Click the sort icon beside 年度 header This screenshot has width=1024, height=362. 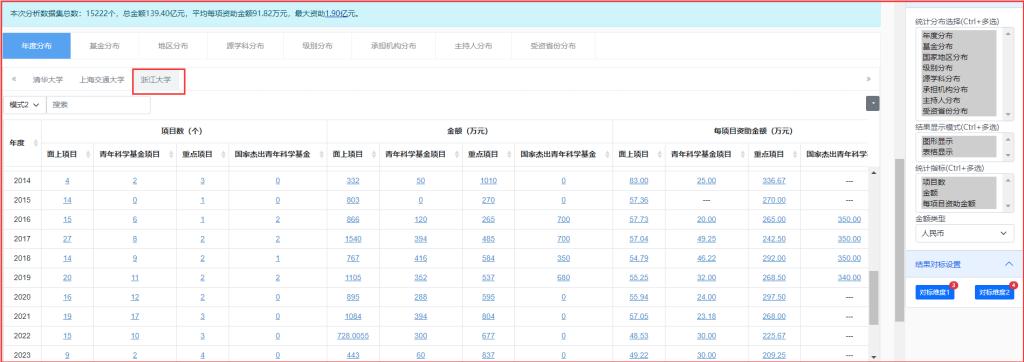coord(35,142)
